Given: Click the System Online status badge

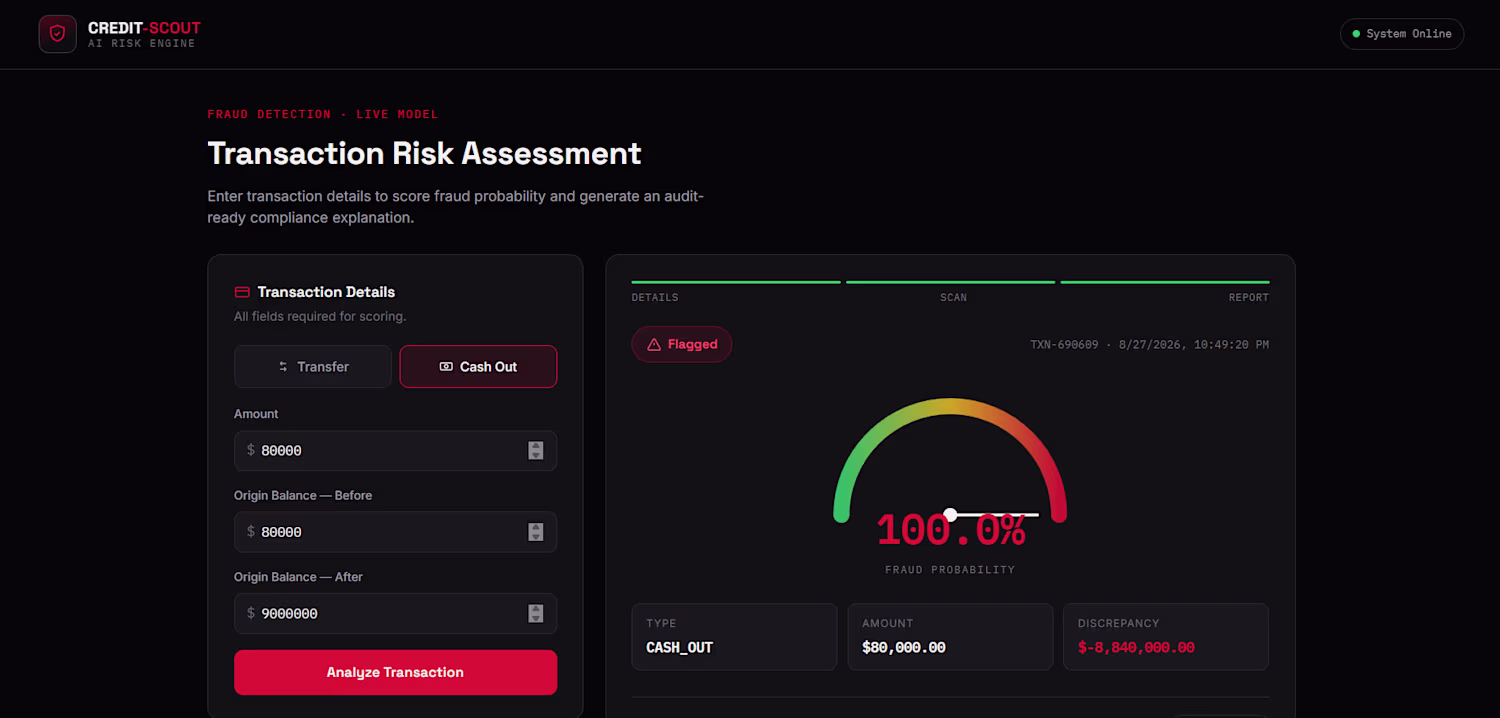Looking at the screenshot, I should point(1402,34).
